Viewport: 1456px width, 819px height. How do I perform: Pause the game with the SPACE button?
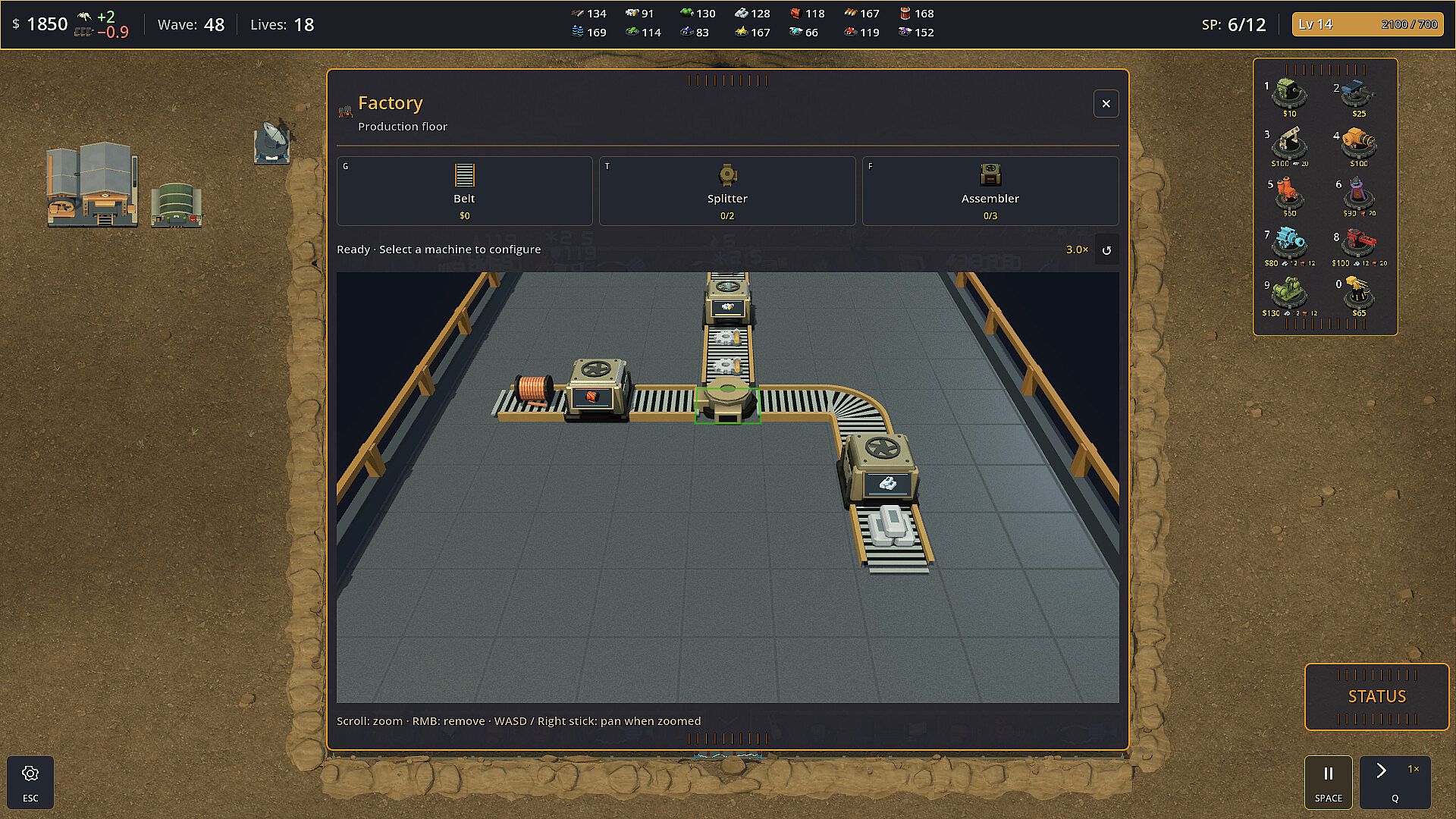pos(1329,783)
